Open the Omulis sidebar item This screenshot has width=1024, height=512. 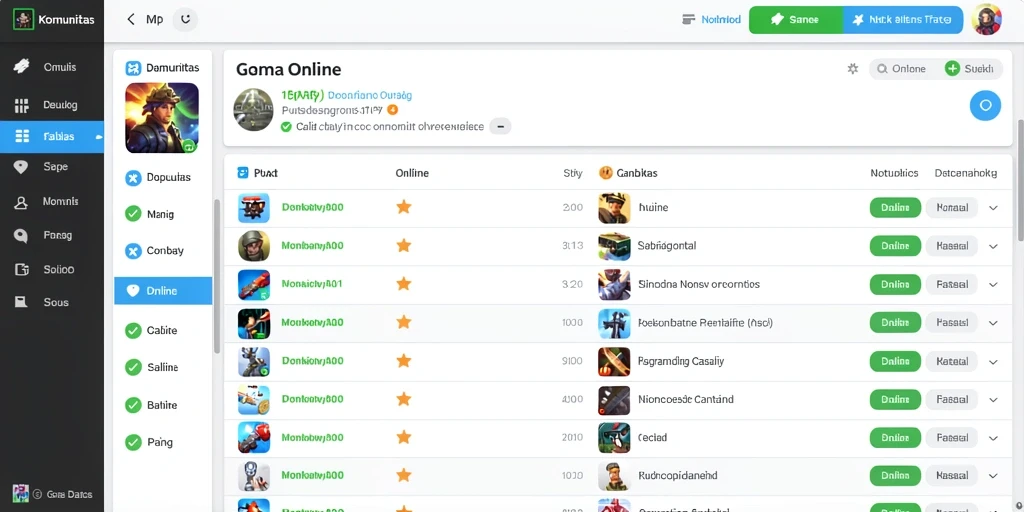pos(52,67)
